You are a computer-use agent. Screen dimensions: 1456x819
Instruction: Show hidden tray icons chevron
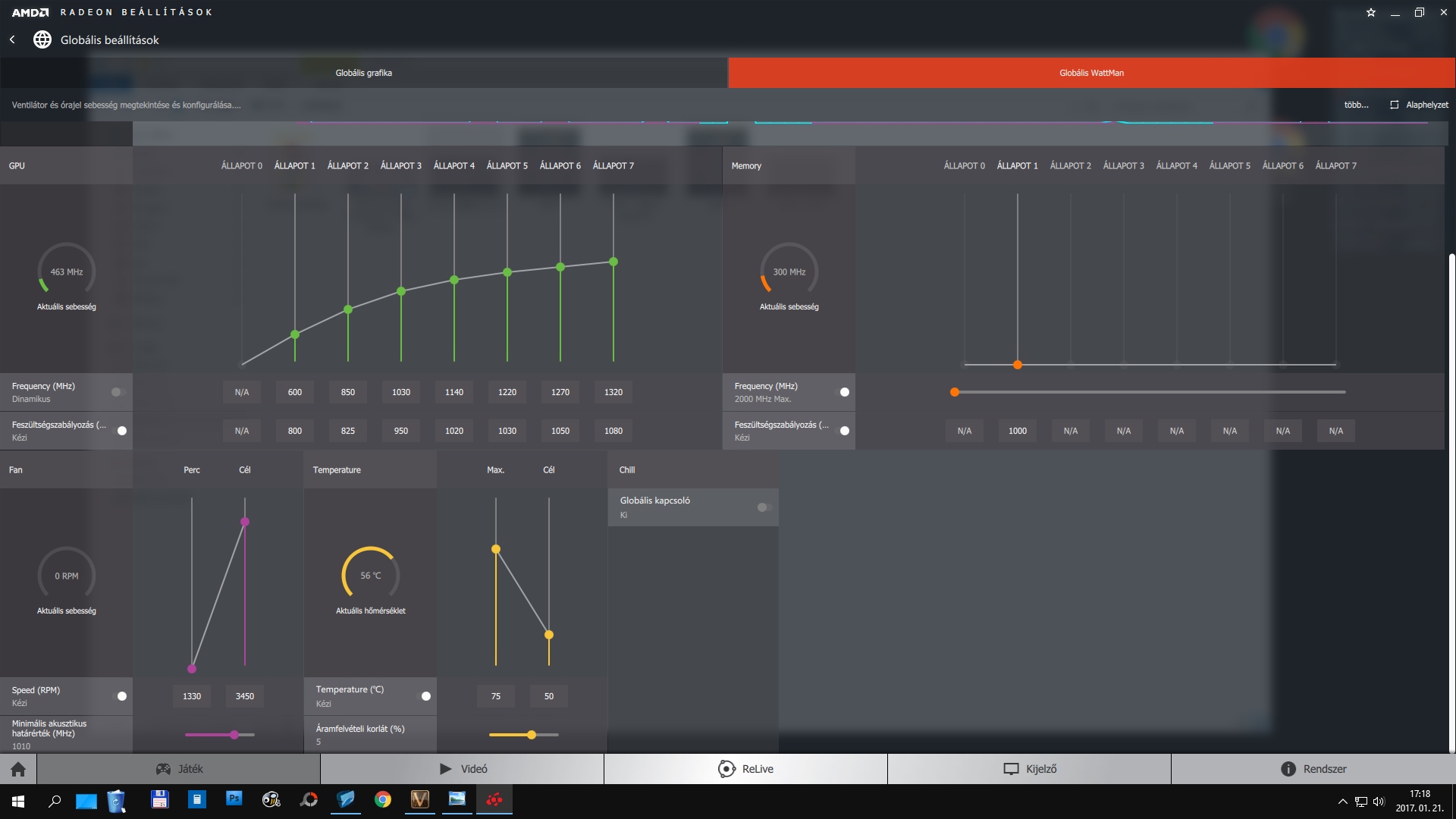[x=1343, y=802]
